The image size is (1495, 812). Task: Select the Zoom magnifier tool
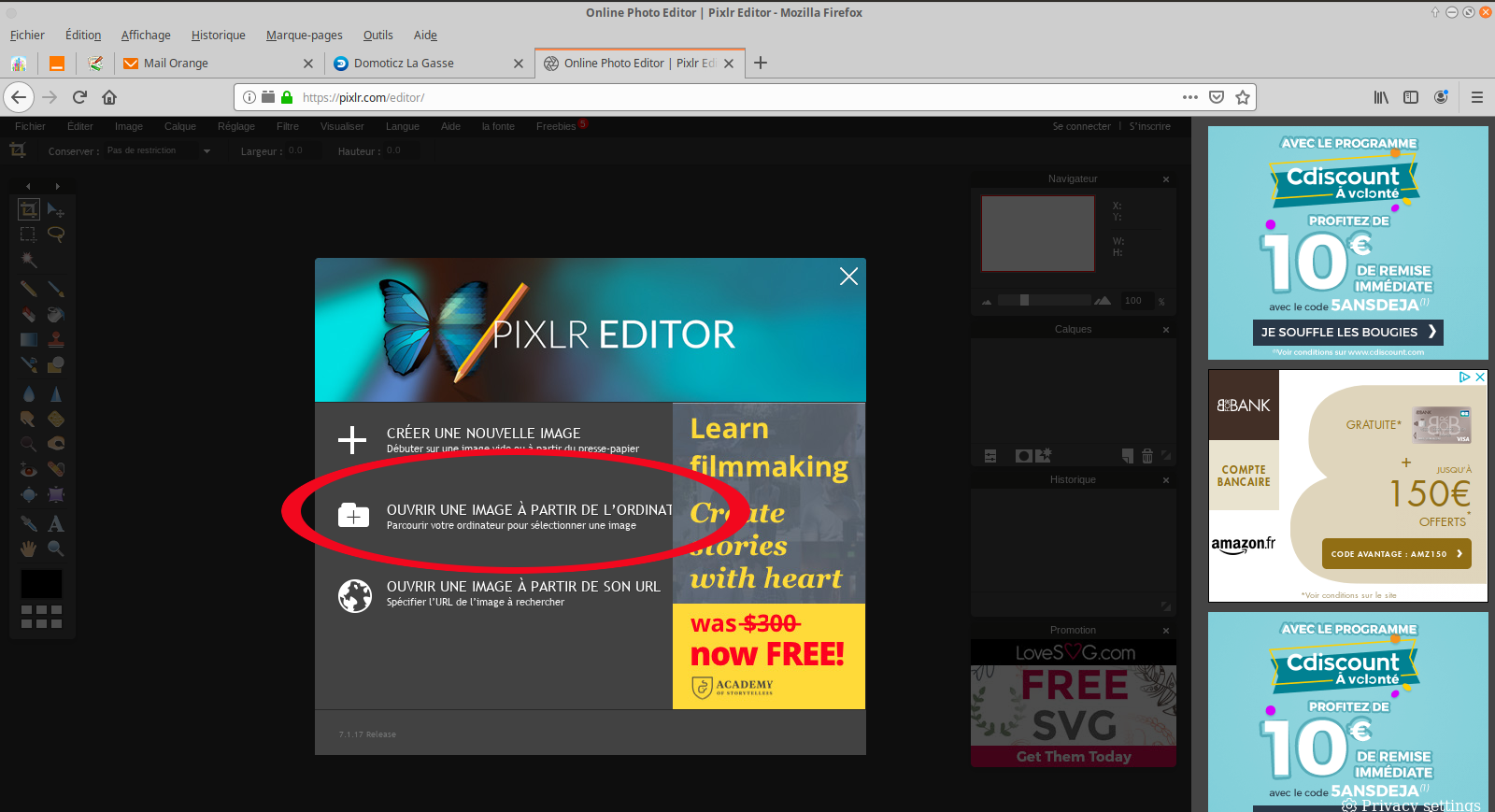(56, 548)
